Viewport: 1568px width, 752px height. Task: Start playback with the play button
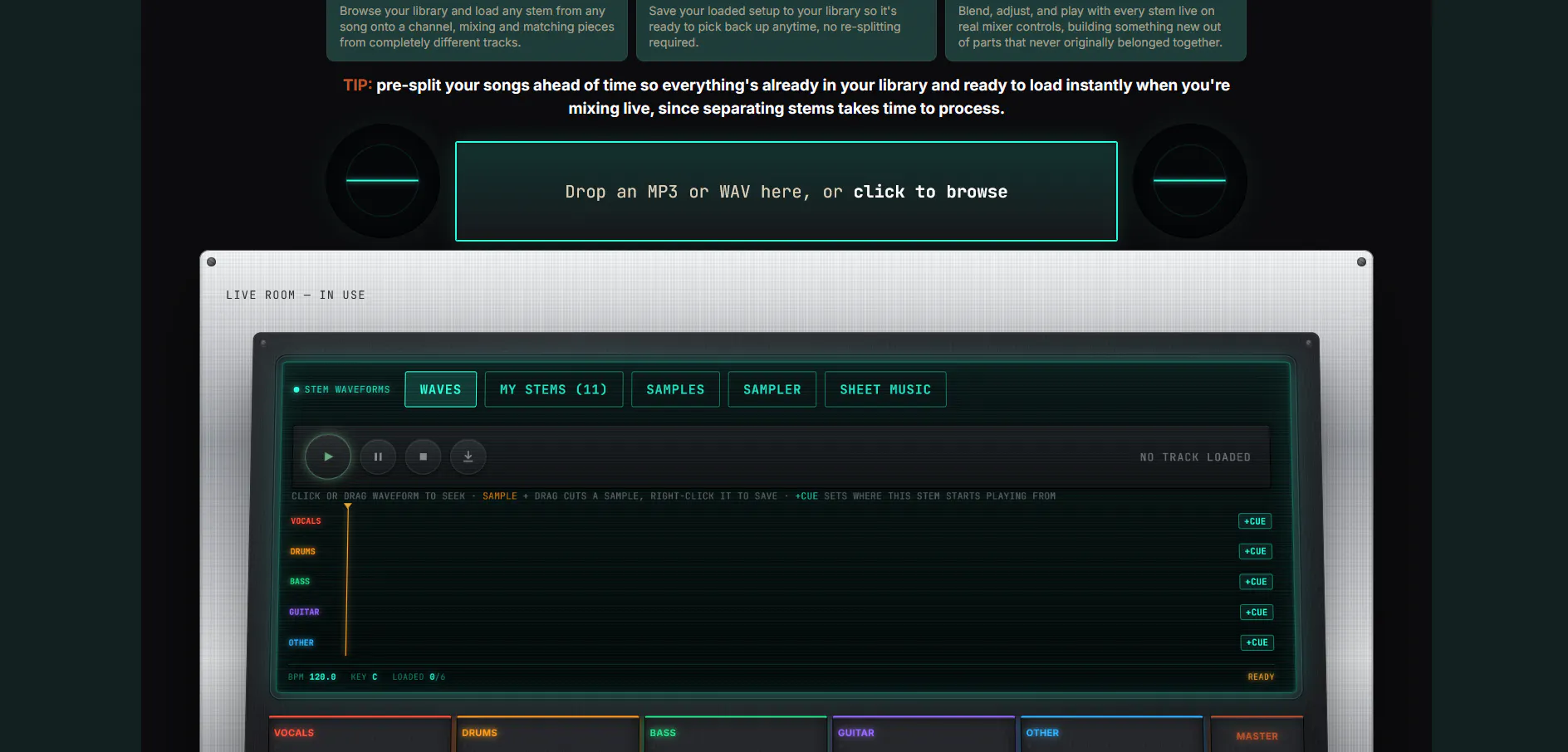coord(328,457)
